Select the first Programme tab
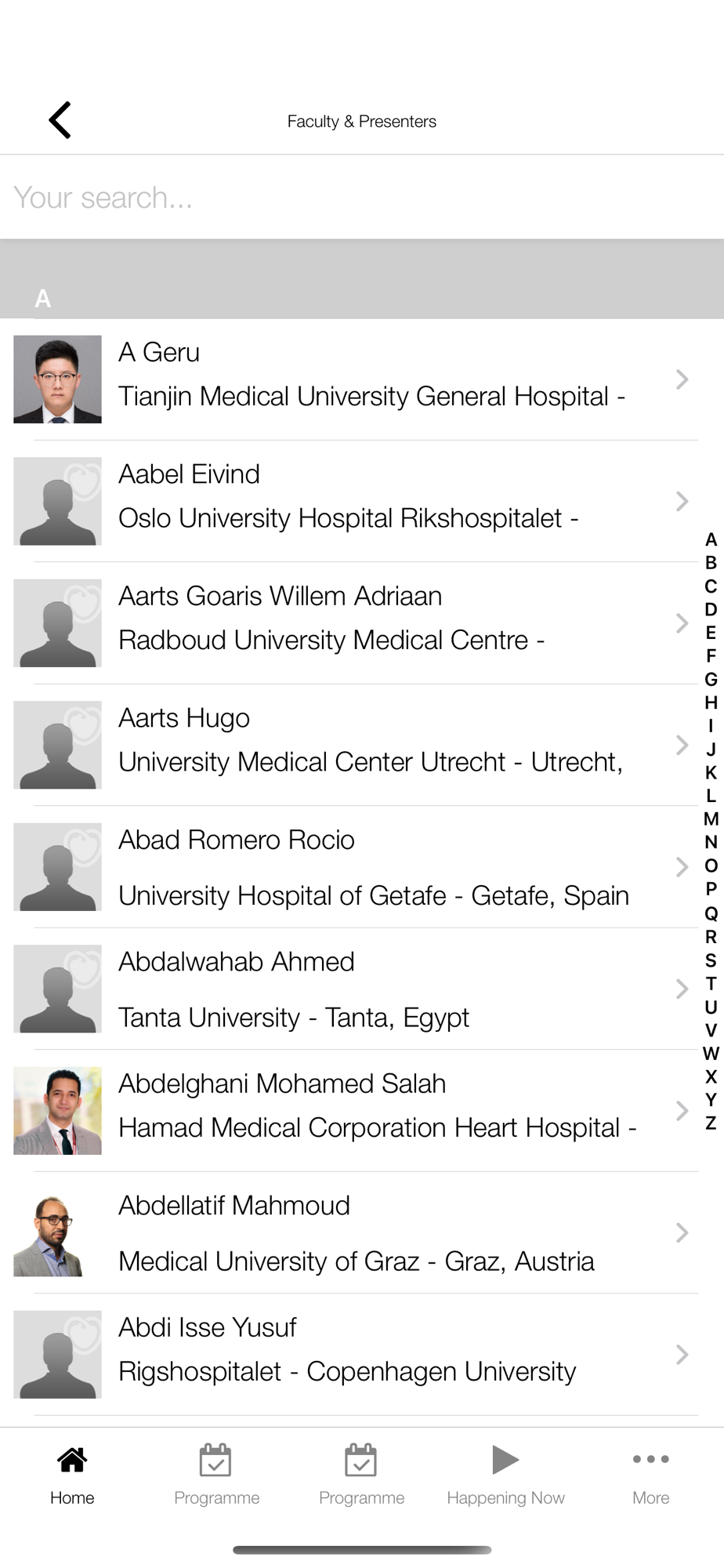This screenshot has height=1568, width=724. click(216, 1474)
